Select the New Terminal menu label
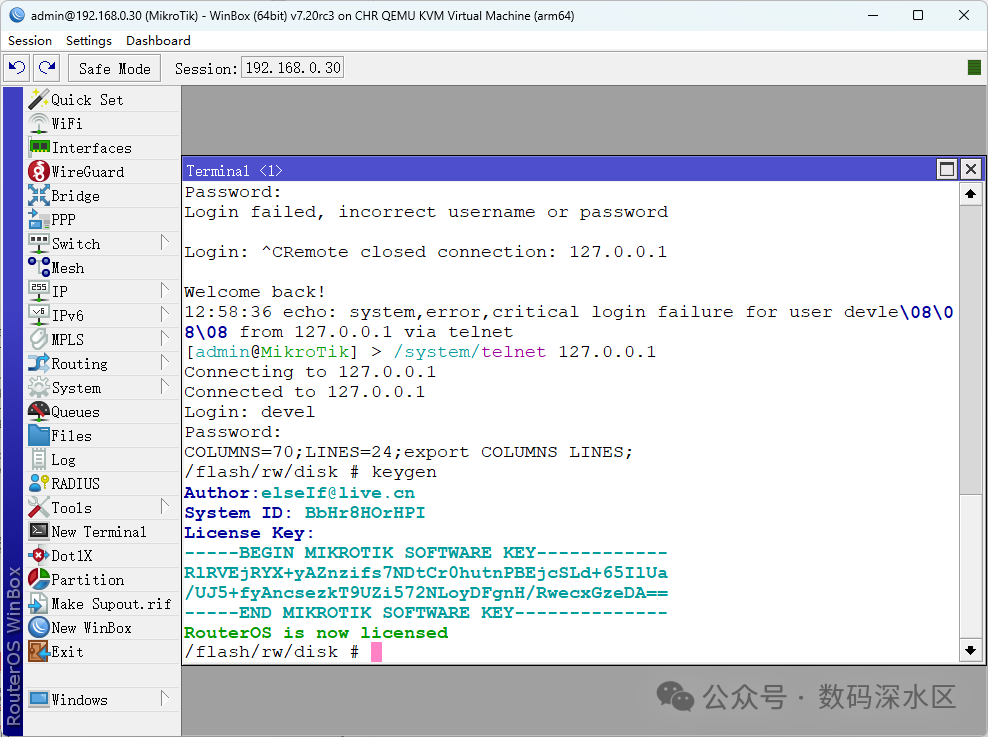 click(99, 532)
